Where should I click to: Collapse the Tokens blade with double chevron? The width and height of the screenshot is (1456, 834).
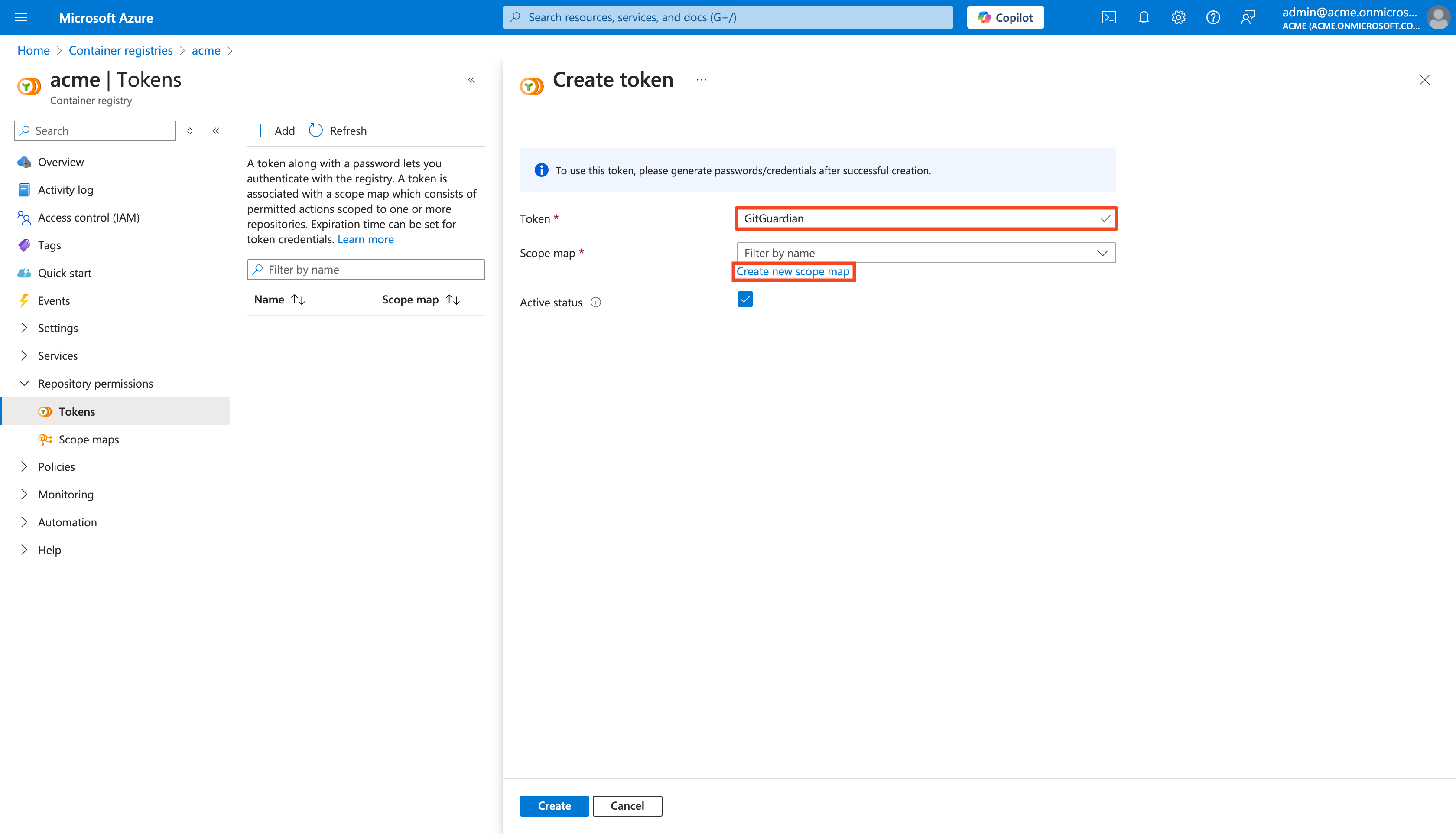coord(471,80)
